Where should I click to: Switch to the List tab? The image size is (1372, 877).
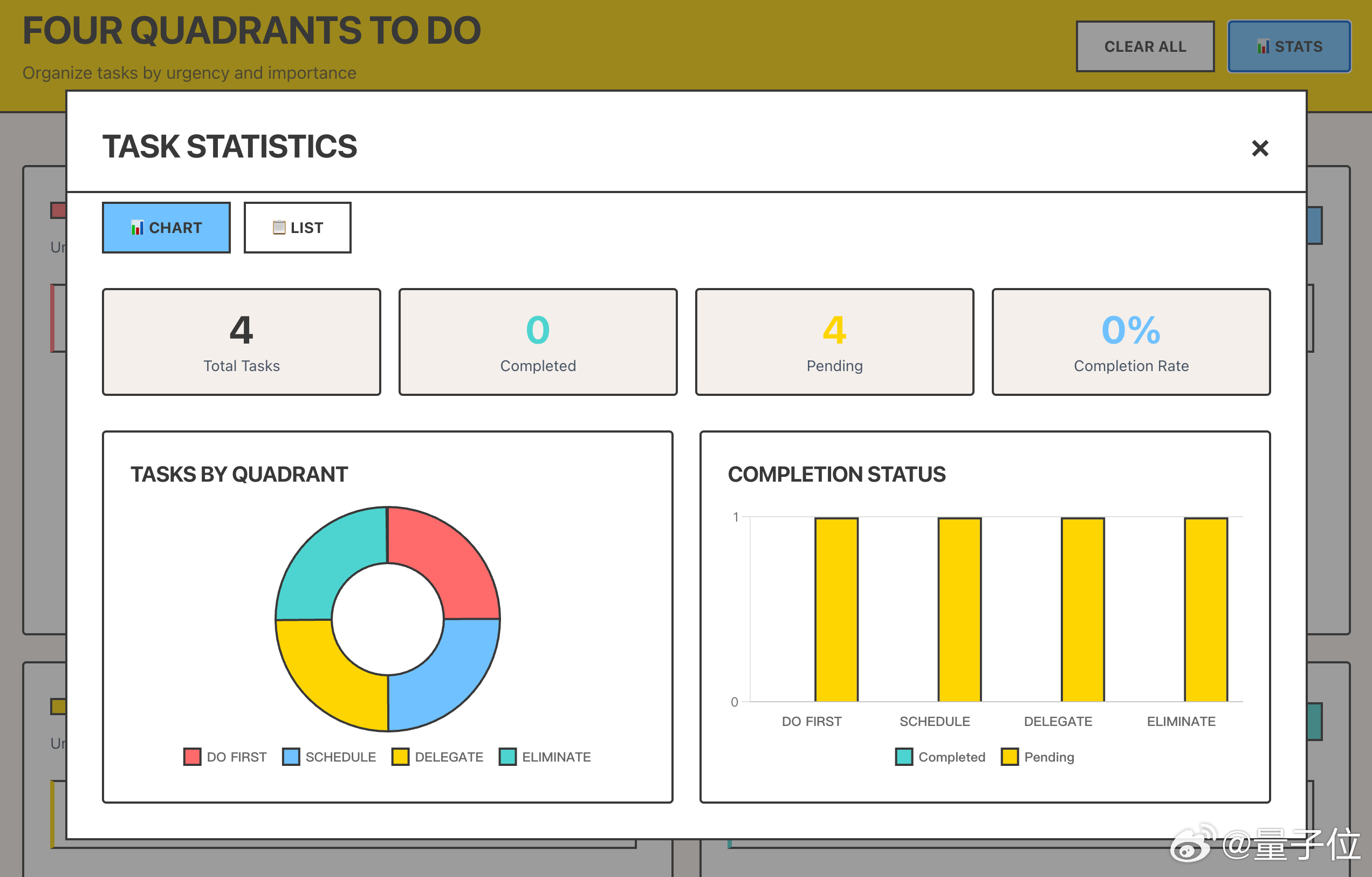coord(297,228)
